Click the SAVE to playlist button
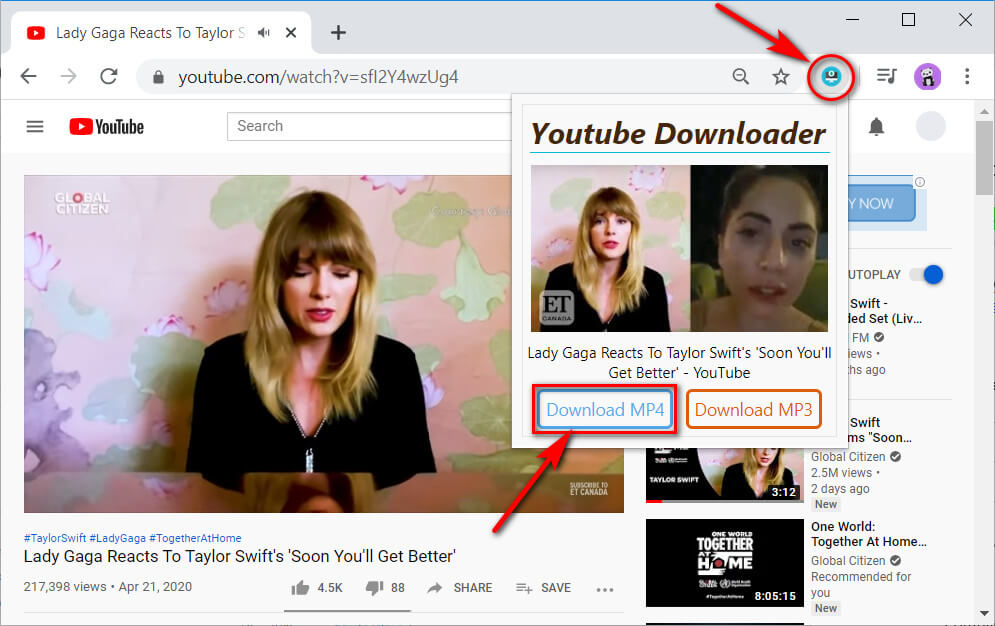995x626 pixels. (543, 588)
